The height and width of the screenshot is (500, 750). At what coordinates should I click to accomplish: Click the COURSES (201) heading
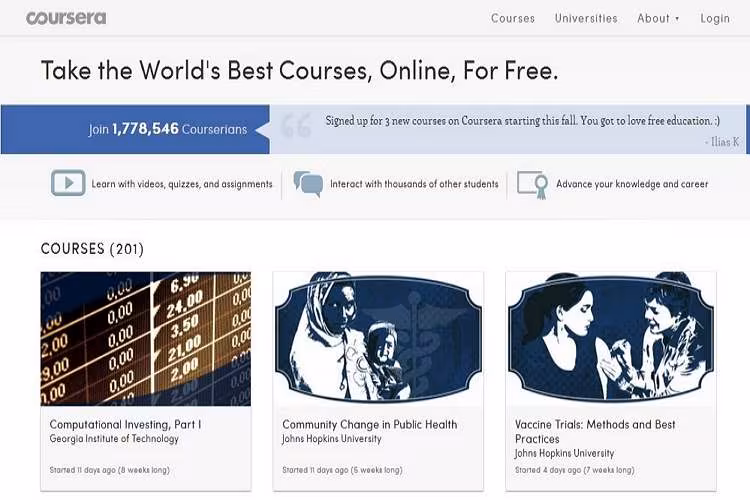[x=92, y=249]
